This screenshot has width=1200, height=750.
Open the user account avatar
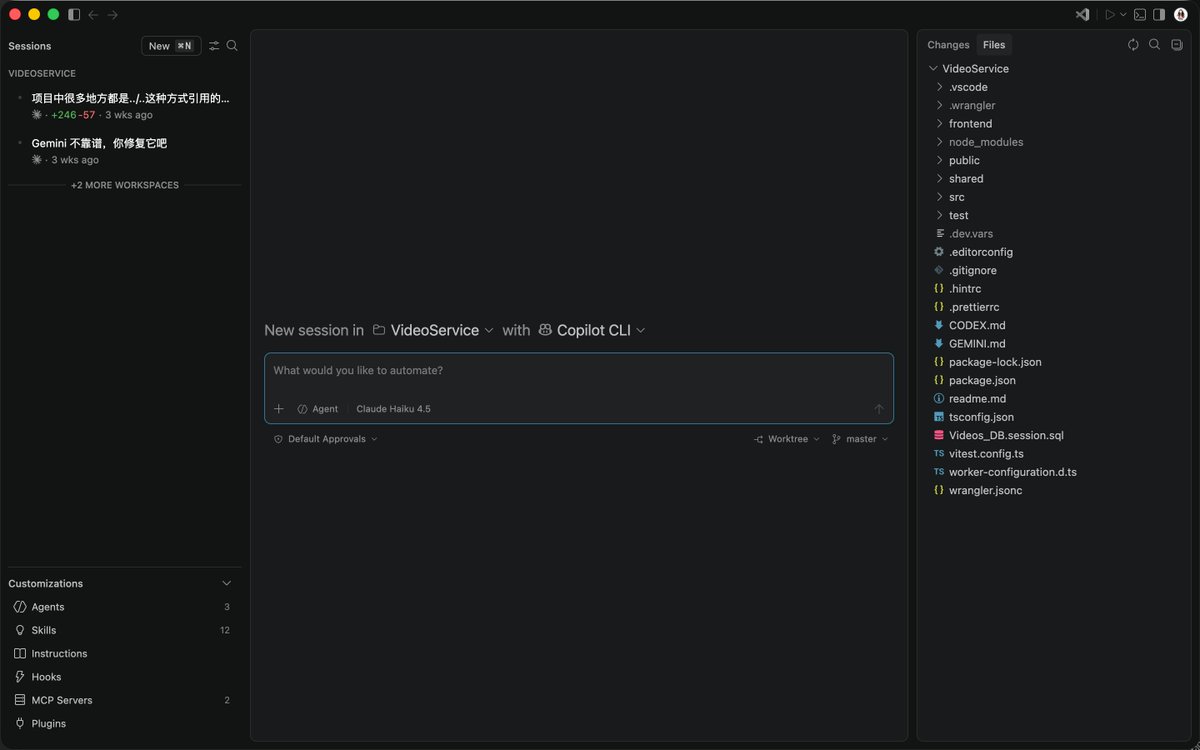pos(1181,15)
